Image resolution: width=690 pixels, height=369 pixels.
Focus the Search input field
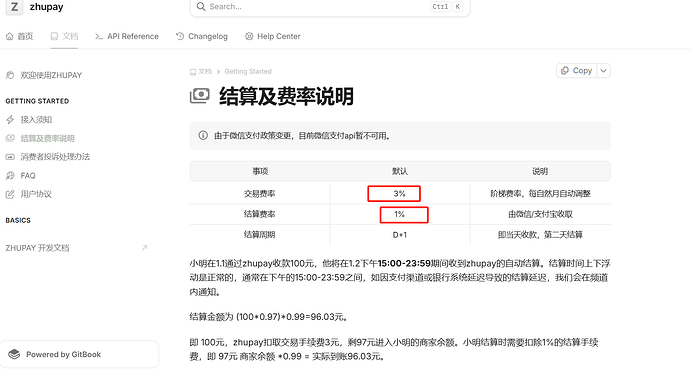[330, 7]
